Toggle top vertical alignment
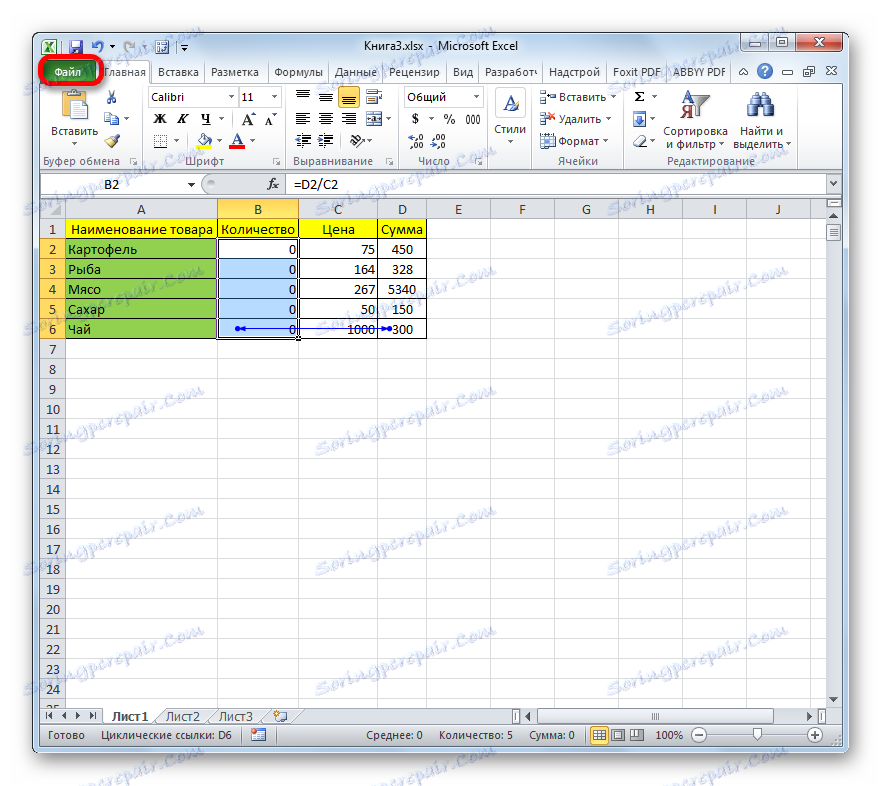 (x=303, y=97)
